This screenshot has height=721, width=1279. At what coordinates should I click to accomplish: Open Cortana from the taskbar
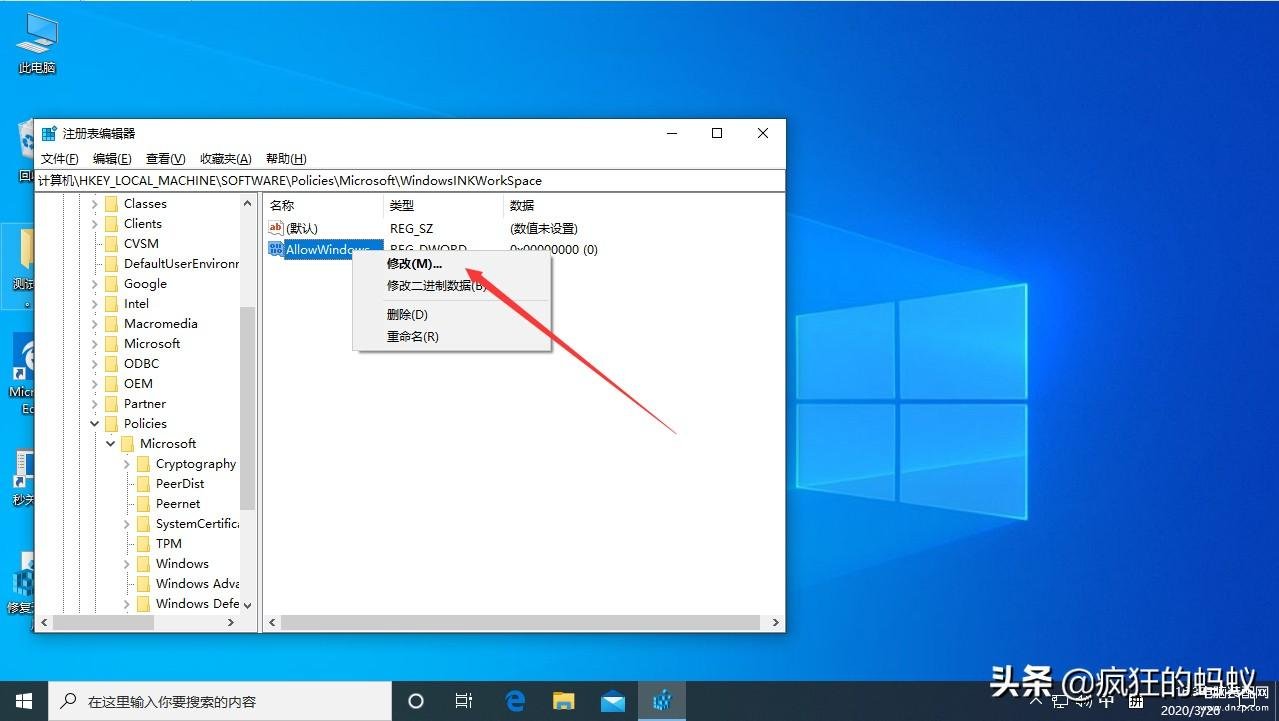[x=417, y=701]
